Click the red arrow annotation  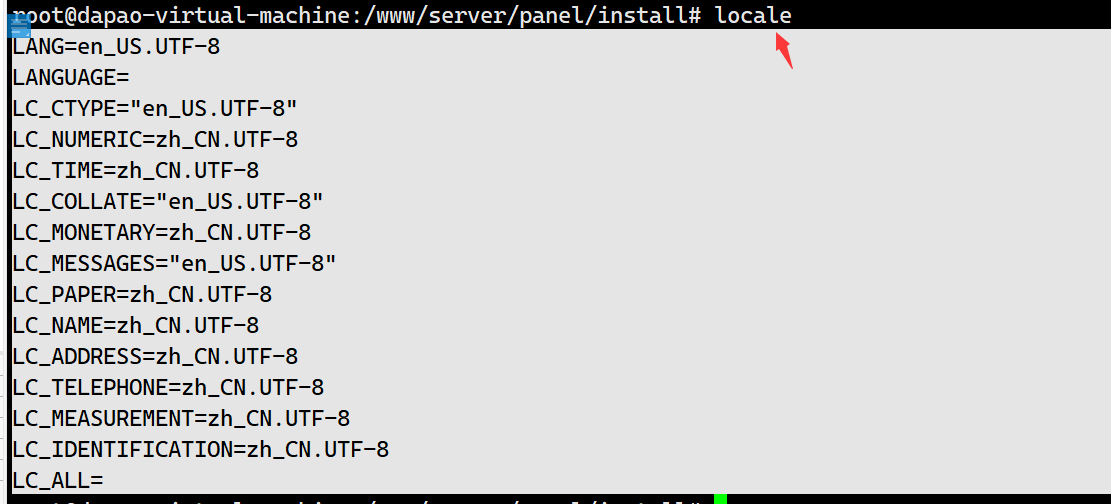point(784,51)
